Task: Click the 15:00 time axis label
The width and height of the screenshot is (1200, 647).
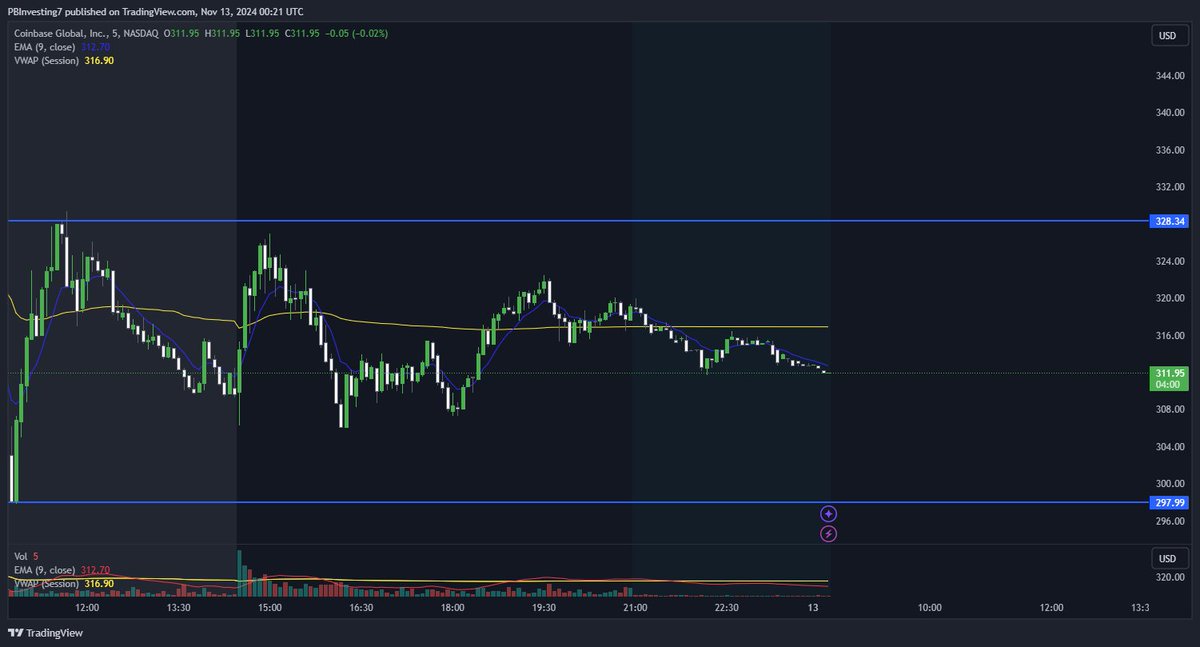Action: 269,607
